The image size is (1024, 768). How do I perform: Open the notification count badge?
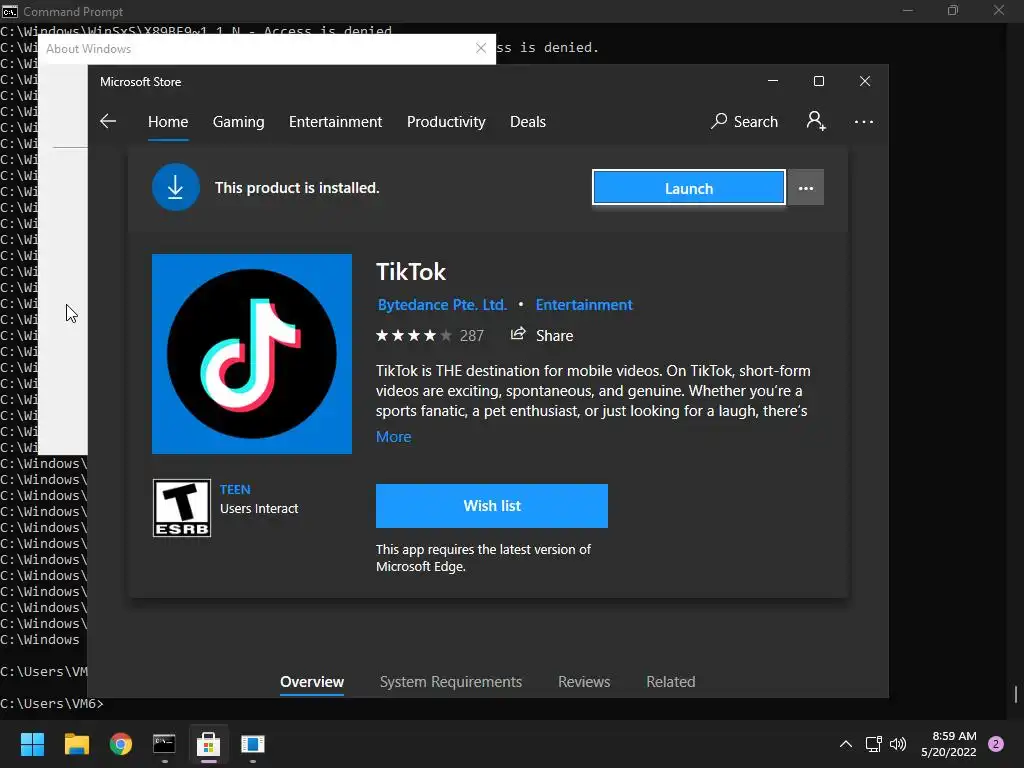tap(996, 744)
